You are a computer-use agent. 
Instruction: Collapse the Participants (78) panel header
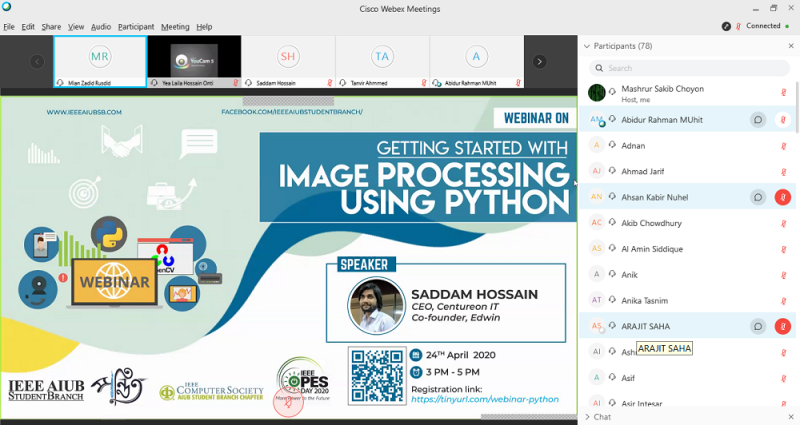click(x=587, y=46)
